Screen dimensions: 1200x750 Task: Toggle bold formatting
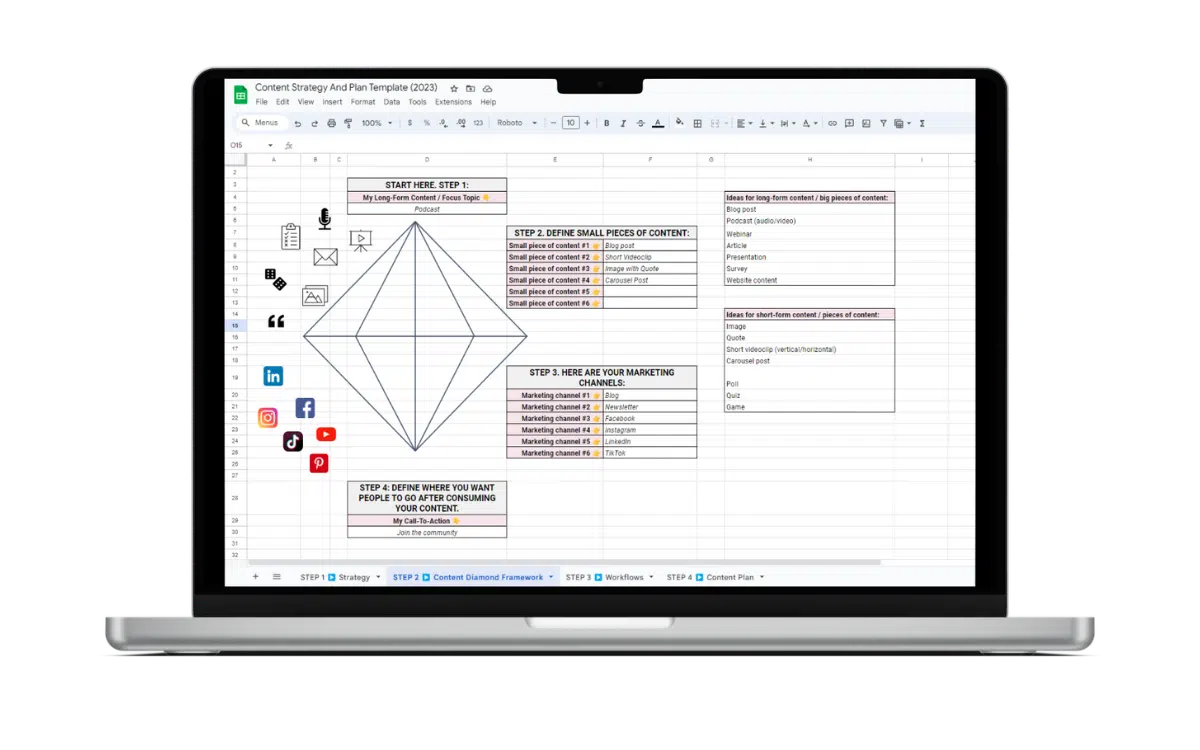(x=606, y=123)
